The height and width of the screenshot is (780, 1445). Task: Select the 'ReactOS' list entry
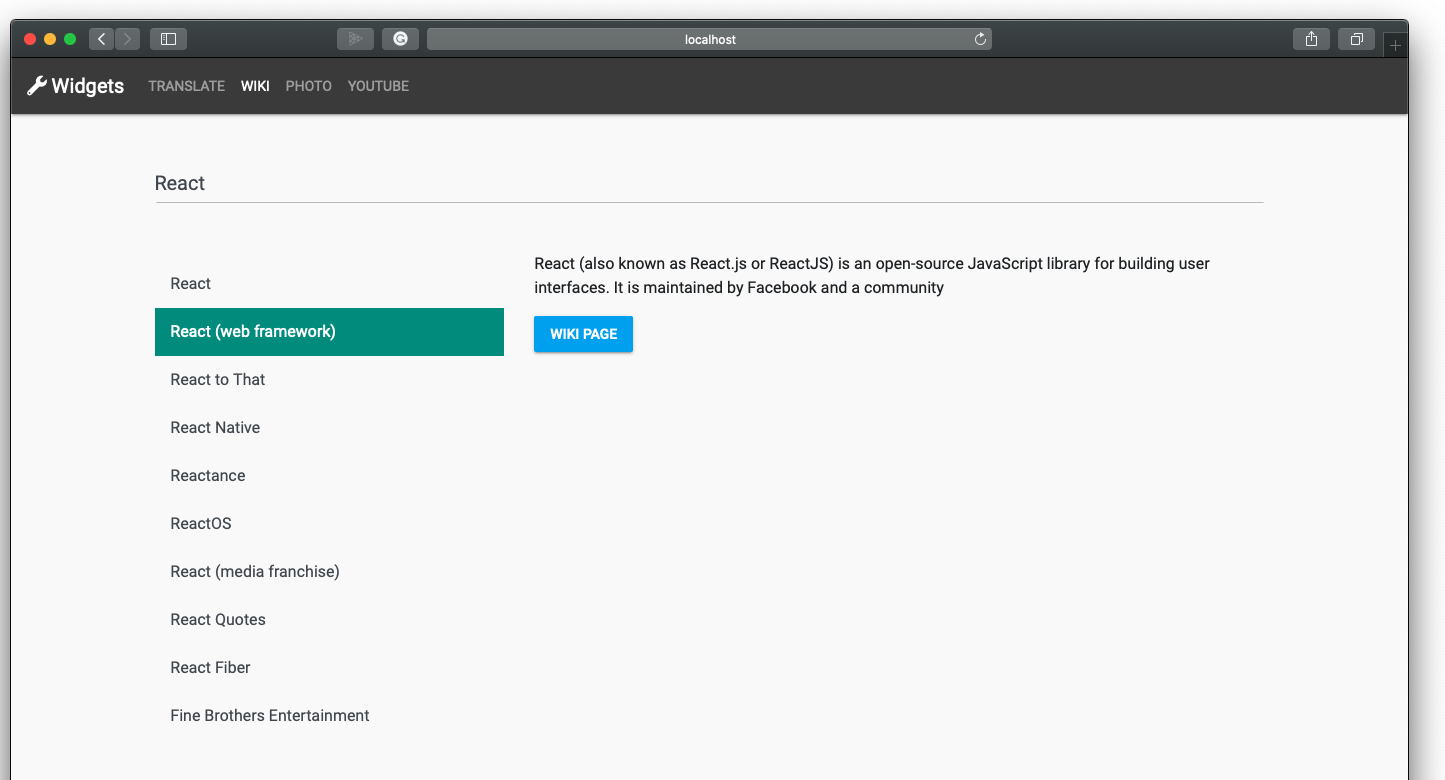coord(329,524)
